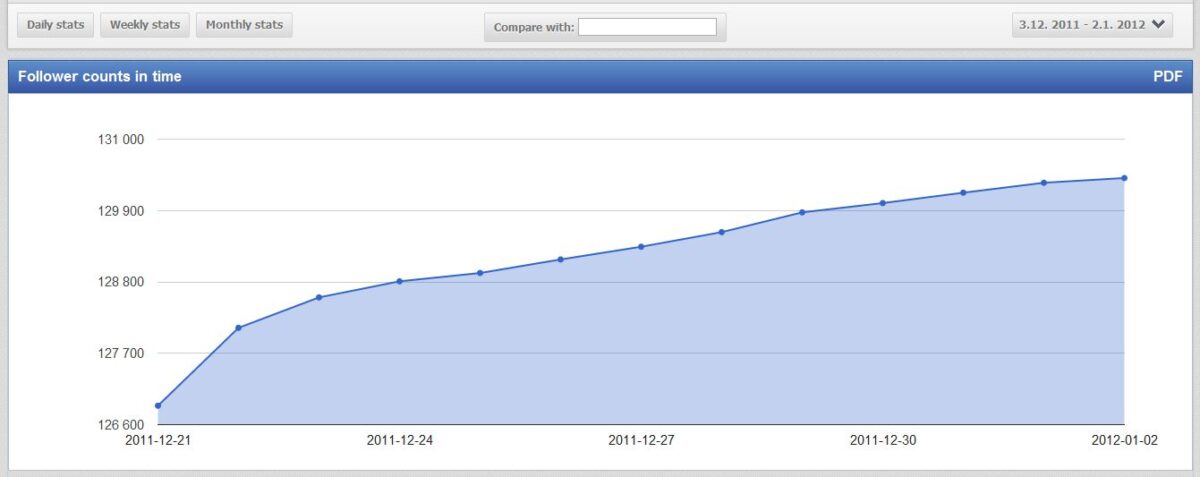Select the 2011-12-29 data point

click(x=802, y=212)
